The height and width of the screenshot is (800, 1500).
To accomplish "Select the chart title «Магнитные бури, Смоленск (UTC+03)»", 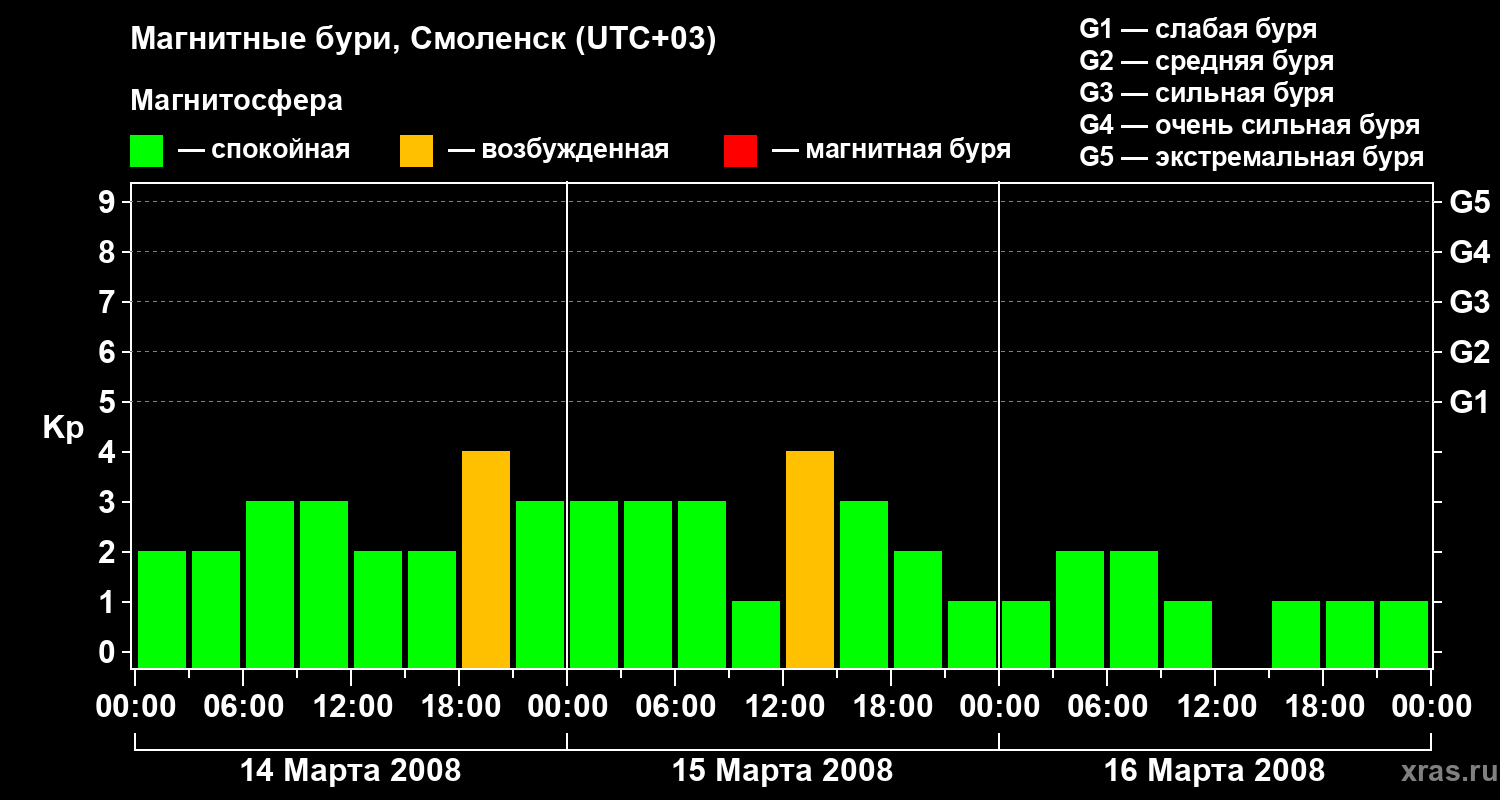I will tap(423, 40).
